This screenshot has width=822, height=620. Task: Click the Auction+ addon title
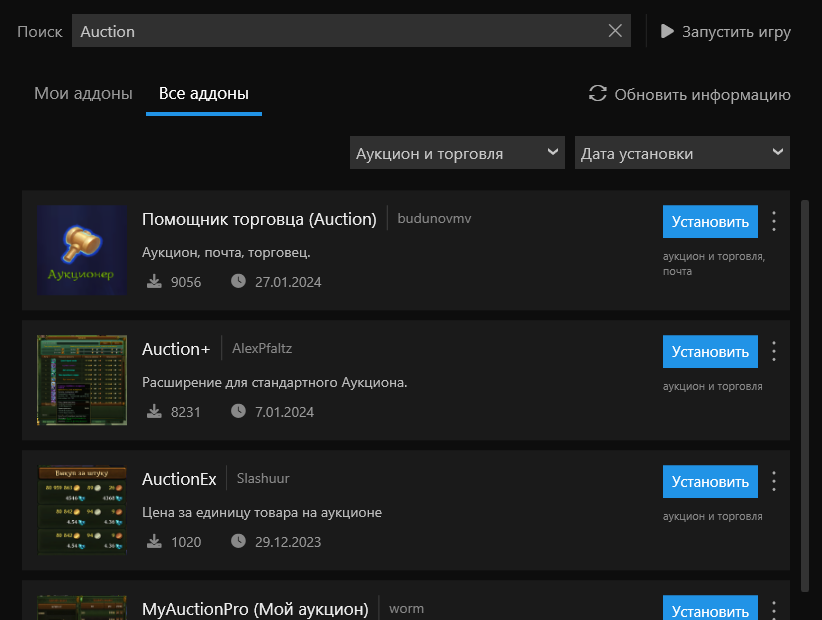point(176,349)
